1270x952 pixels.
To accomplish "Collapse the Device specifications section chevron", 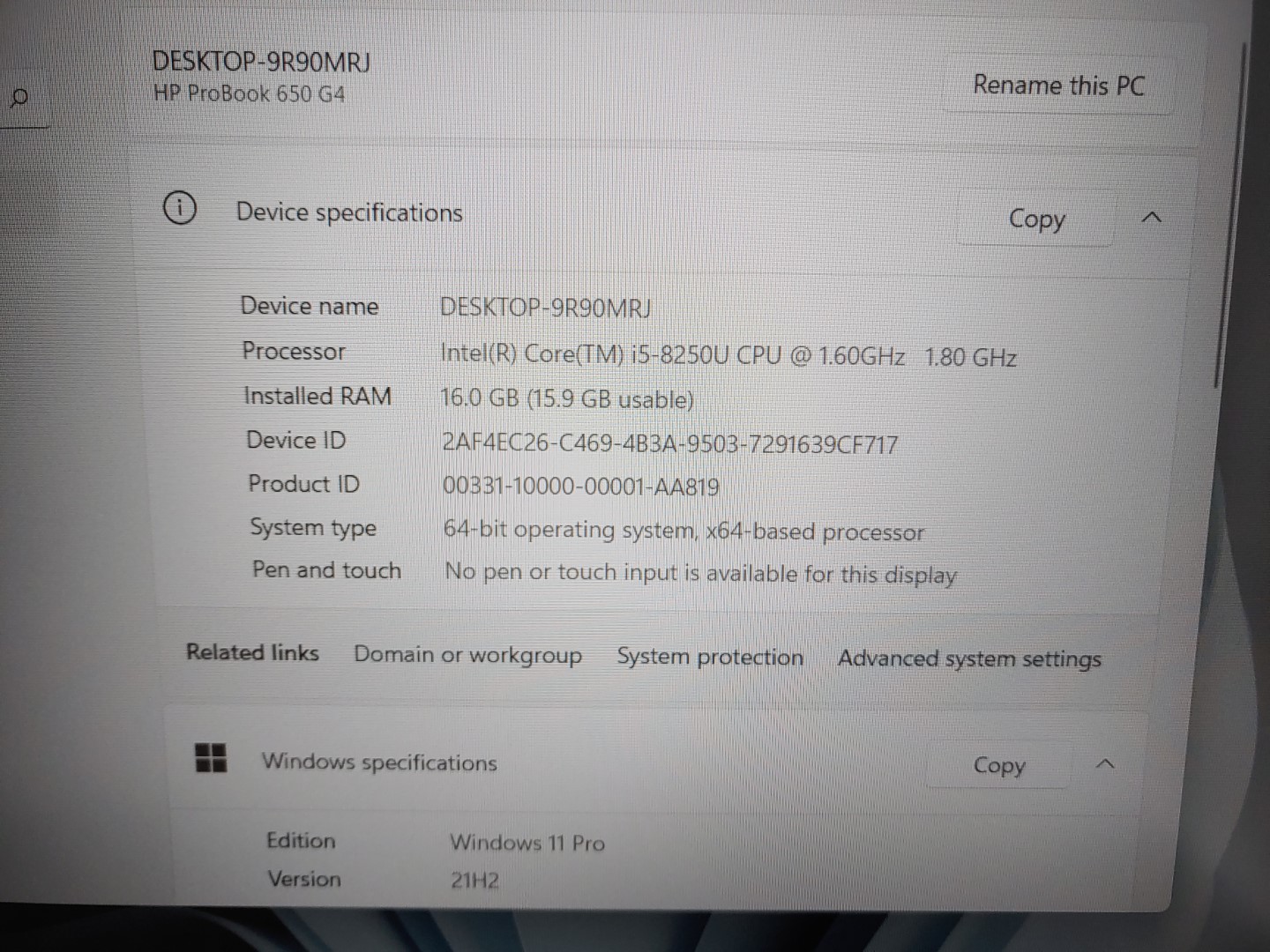I will (1151, 217).
